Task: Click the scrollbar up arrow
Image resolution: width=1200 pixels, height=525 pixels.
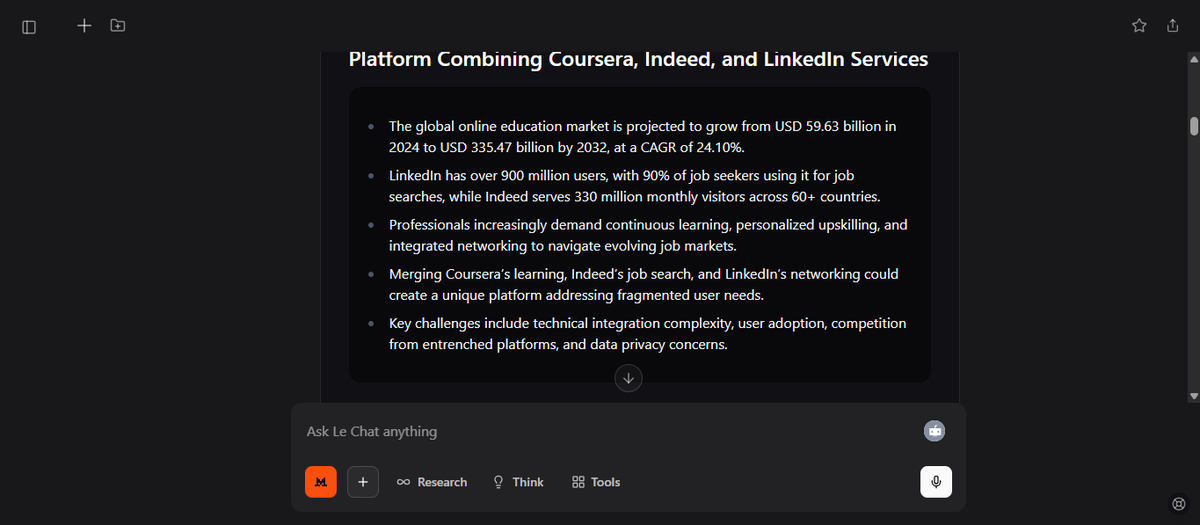Action: (1194, 58)
